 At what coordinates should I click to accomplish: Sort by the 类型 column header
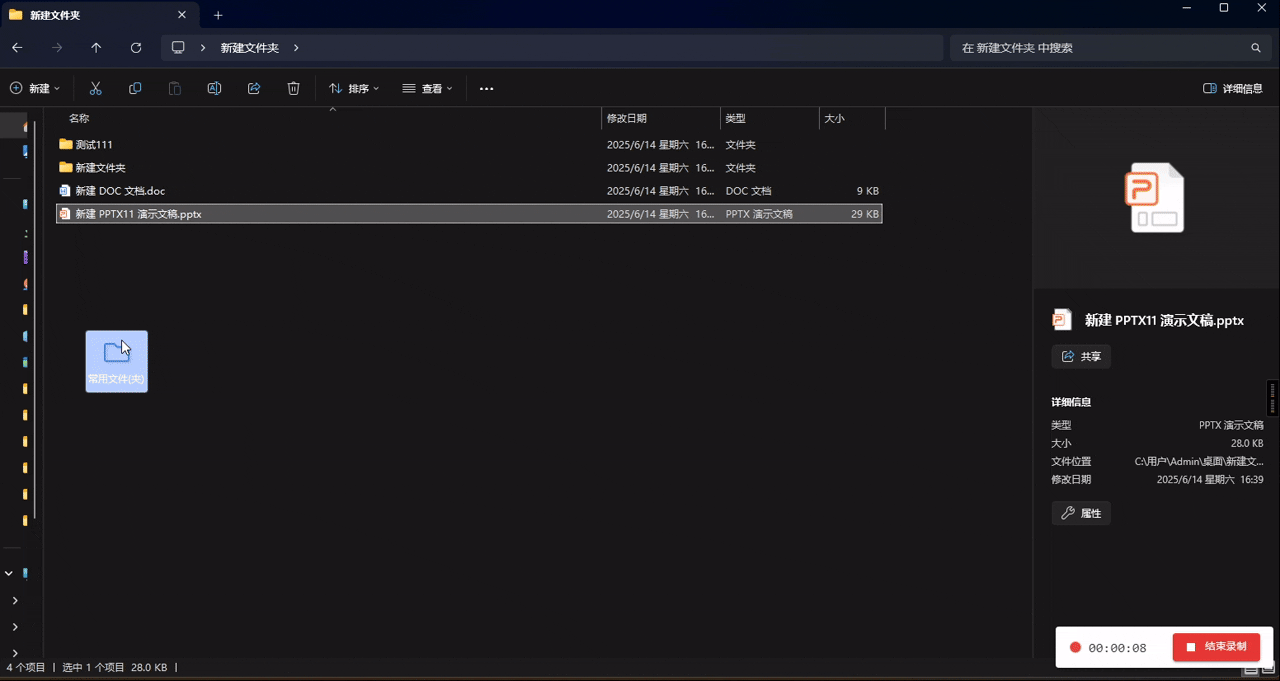(x=735, y=118)
